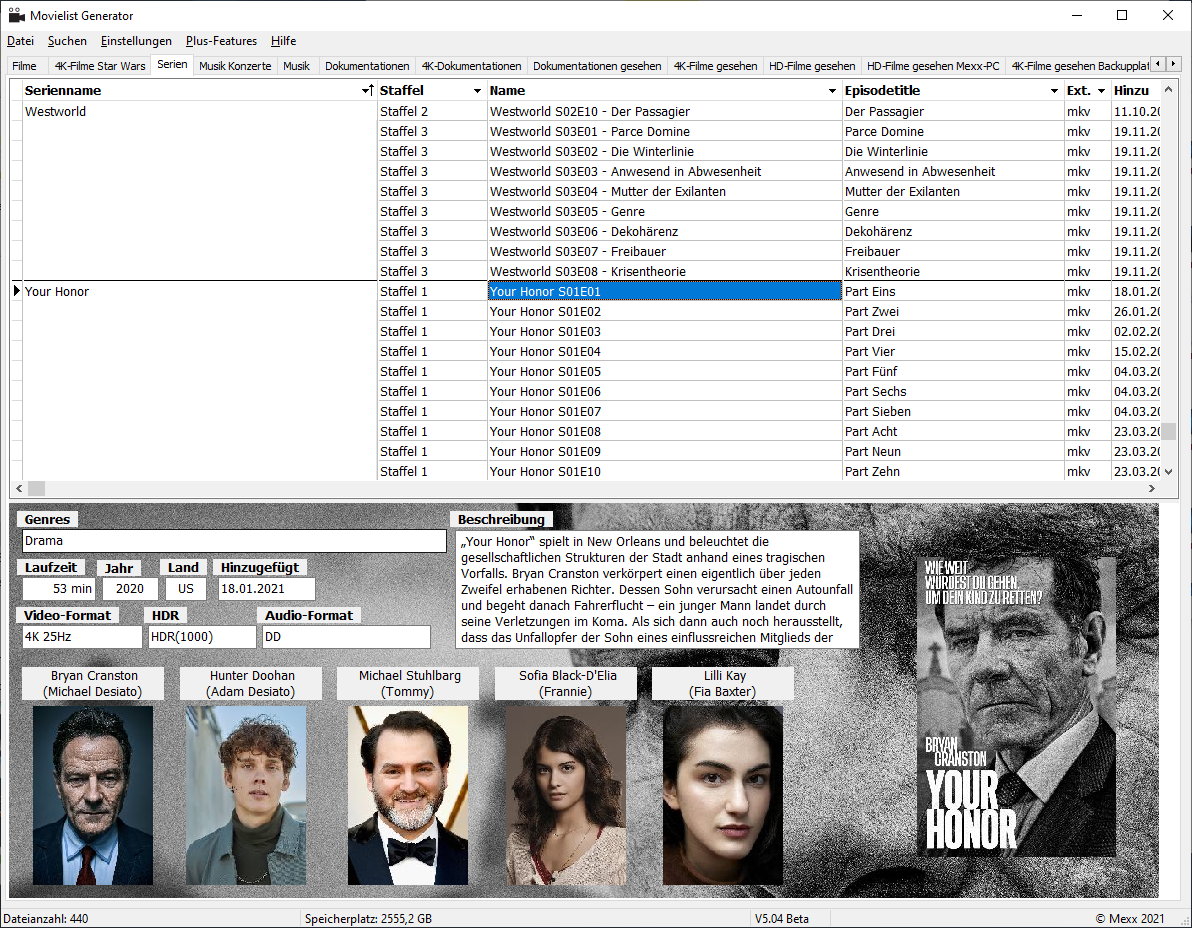The image size is (1192, 928).
Task: Click the Movielist Generator camera icon
Action: [16, 15]
